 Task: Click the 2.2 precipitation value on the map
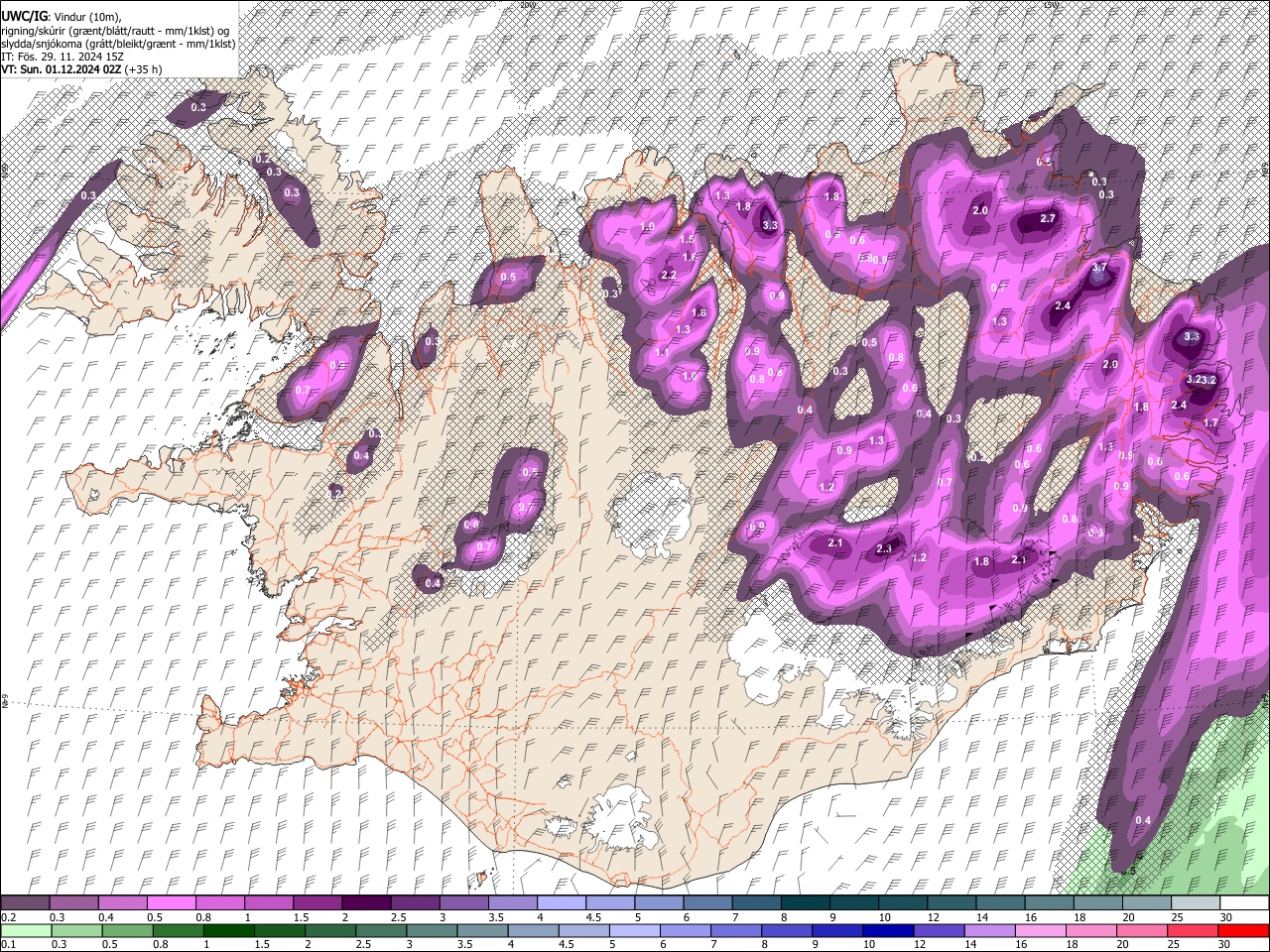tap(668, 275)
